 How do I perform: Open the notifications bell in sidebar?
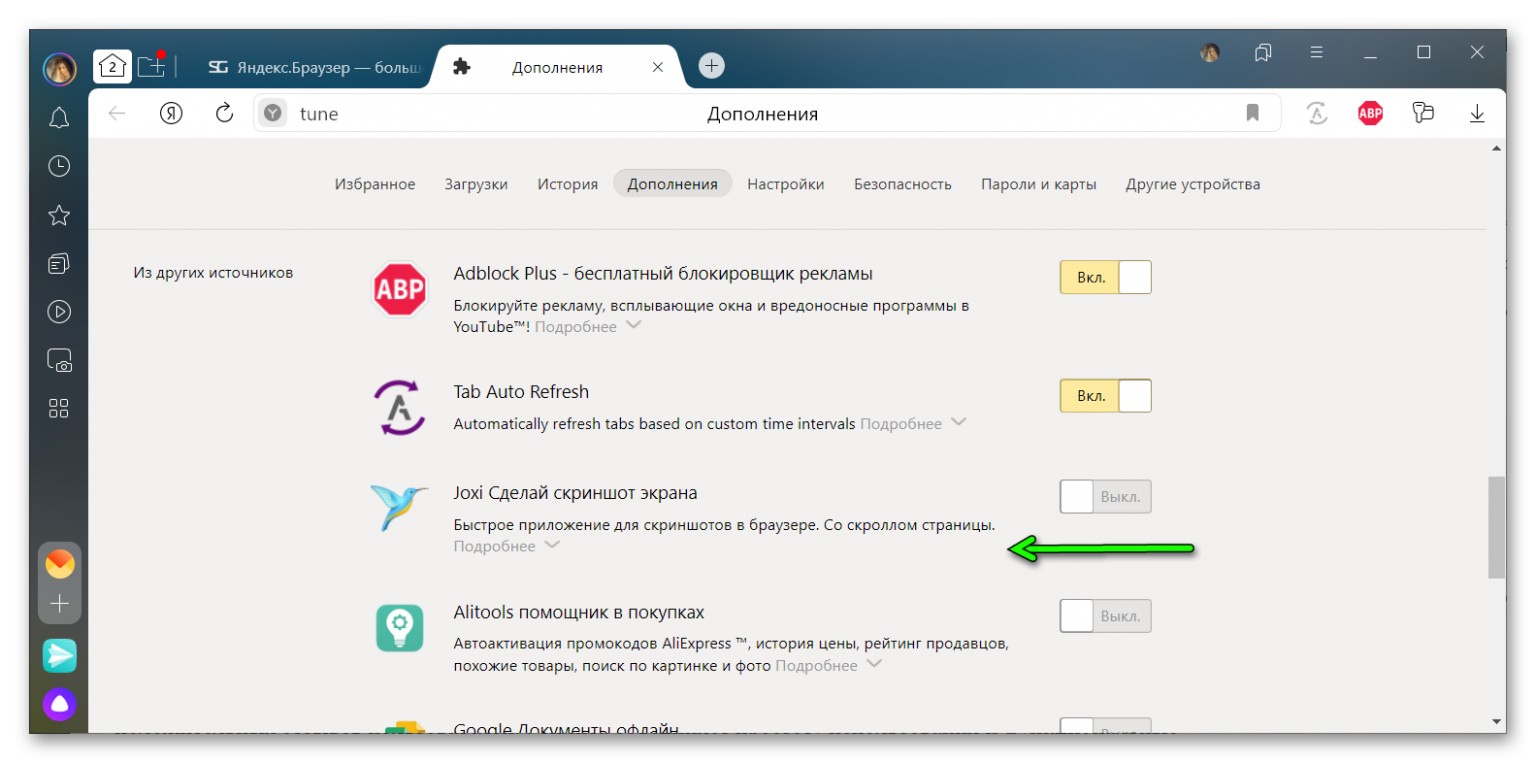pyautogui.click(x=59, y=118)
